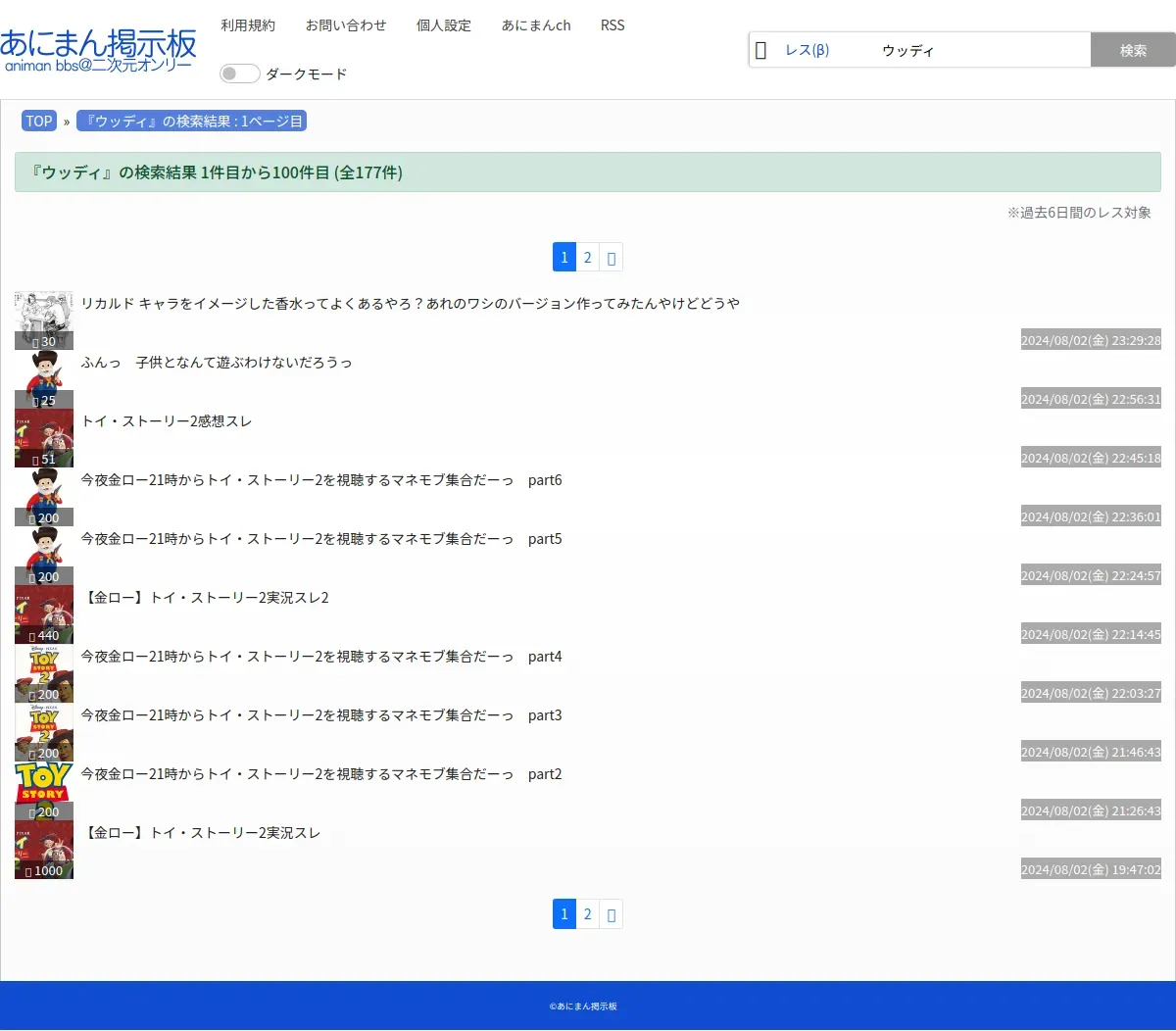Go to TOP breadcrumb
The height and width of the screenshot is (1031, 1176).
click(x=39, y=122)
